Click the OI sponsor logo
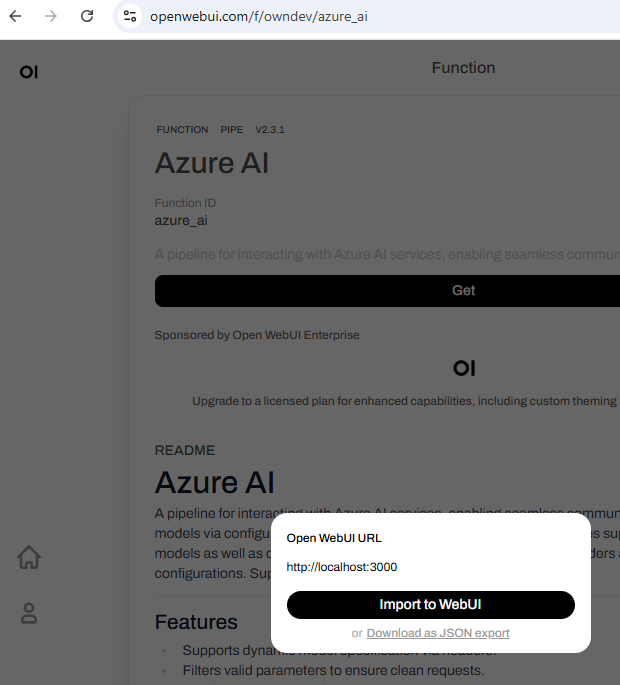The image size is (620, 685). 464,368
